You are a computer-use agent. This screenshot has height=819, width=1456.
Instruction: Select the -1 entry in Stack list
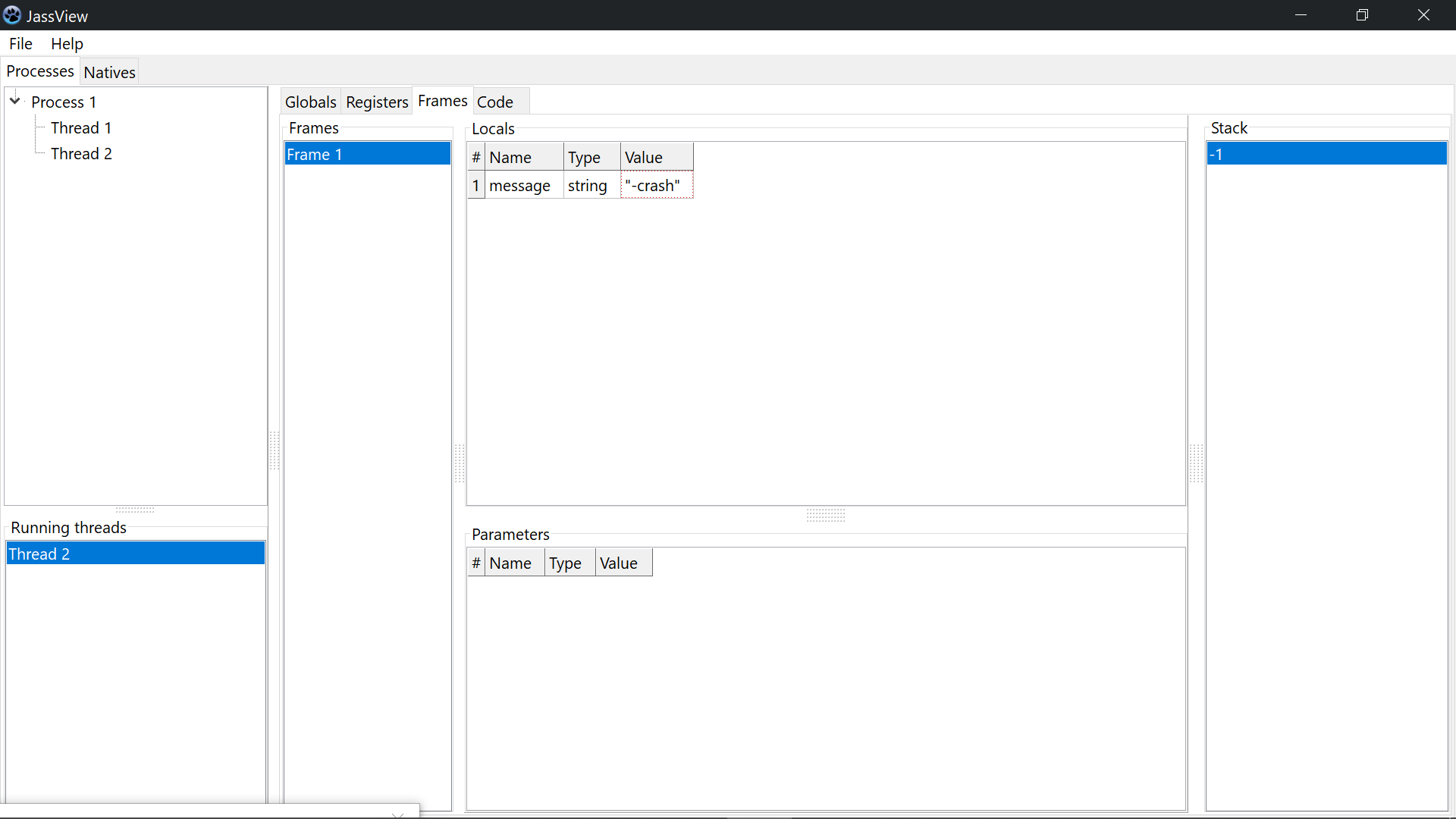coord(1326,155)
